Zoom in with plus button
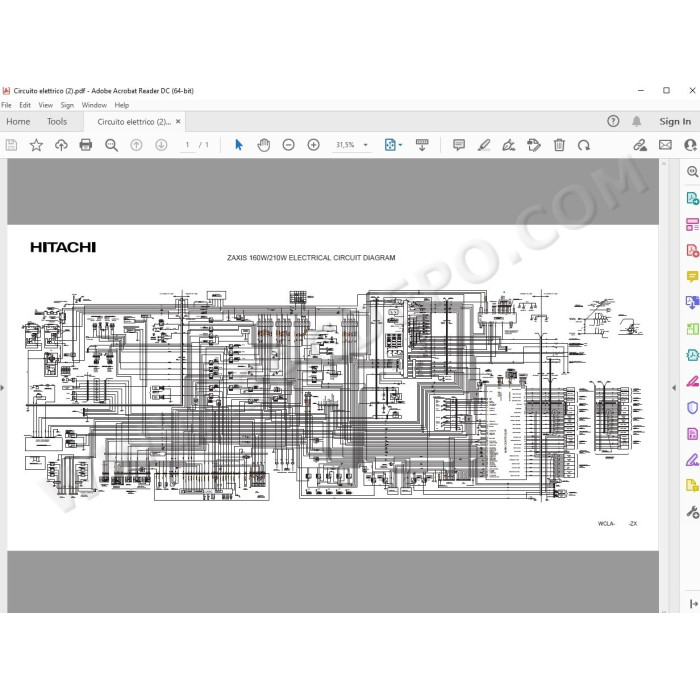The height and width of the screenshot is (700, 700). click(313, 145)
